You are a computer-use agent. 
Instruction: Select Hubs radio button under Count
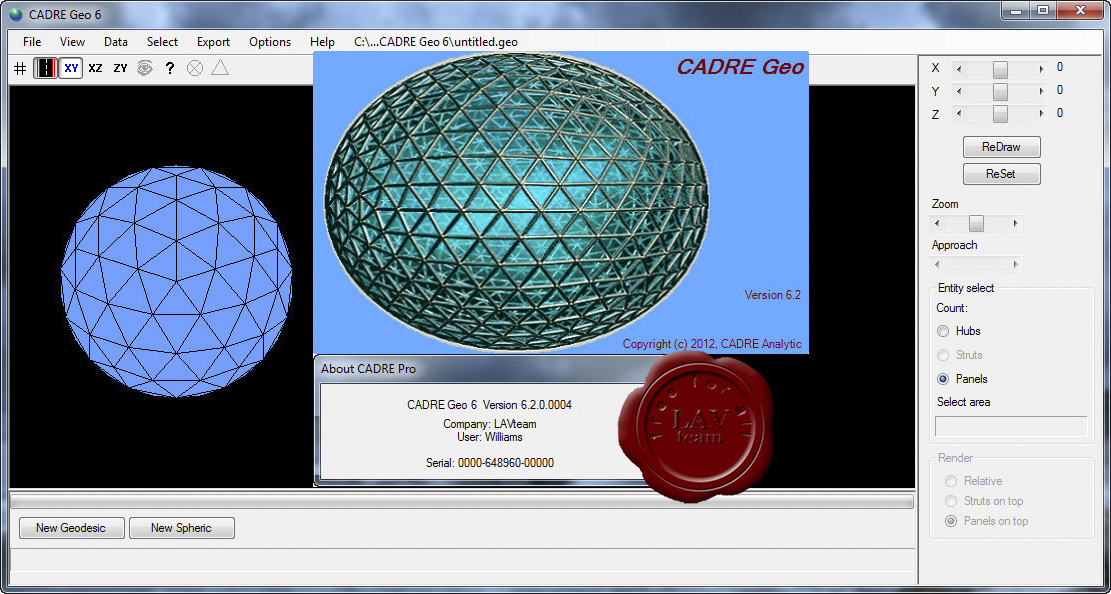(x=943, y=331)
